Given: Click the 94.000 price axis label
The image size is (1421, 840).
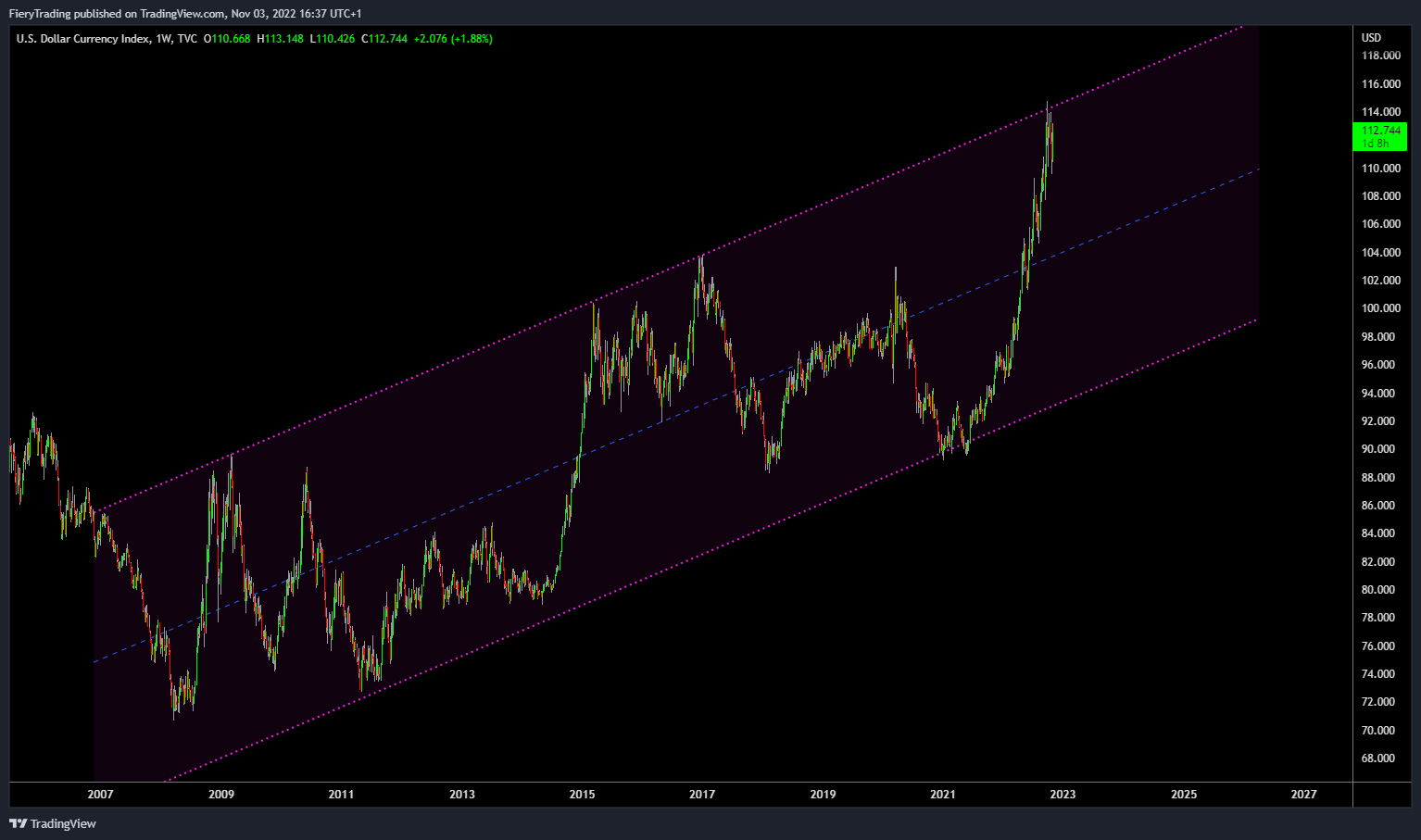Looking at the screenshot, I should click(1380, 394).
